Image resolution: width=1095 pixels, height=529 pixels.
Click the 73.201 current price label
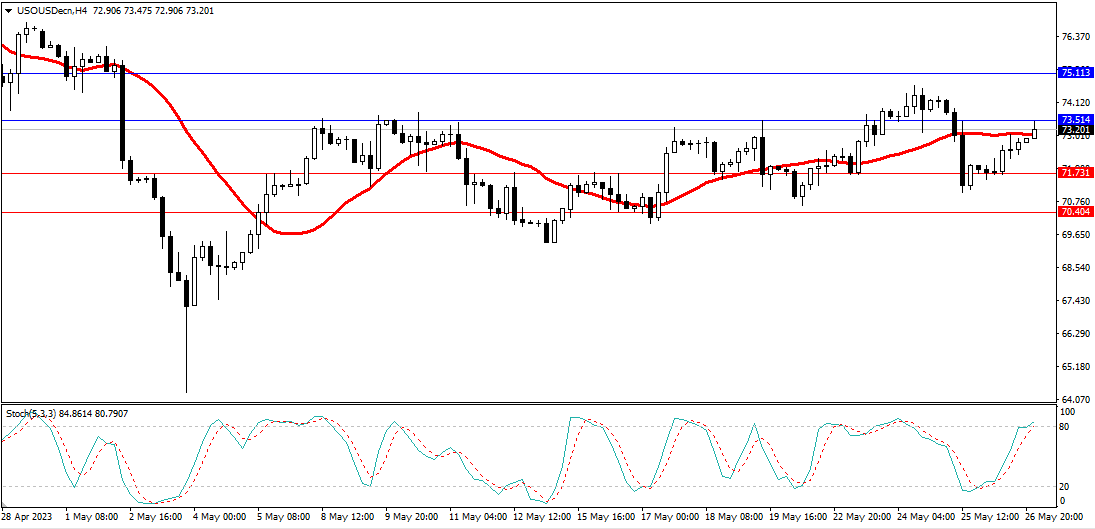[x=1075, y=130]
